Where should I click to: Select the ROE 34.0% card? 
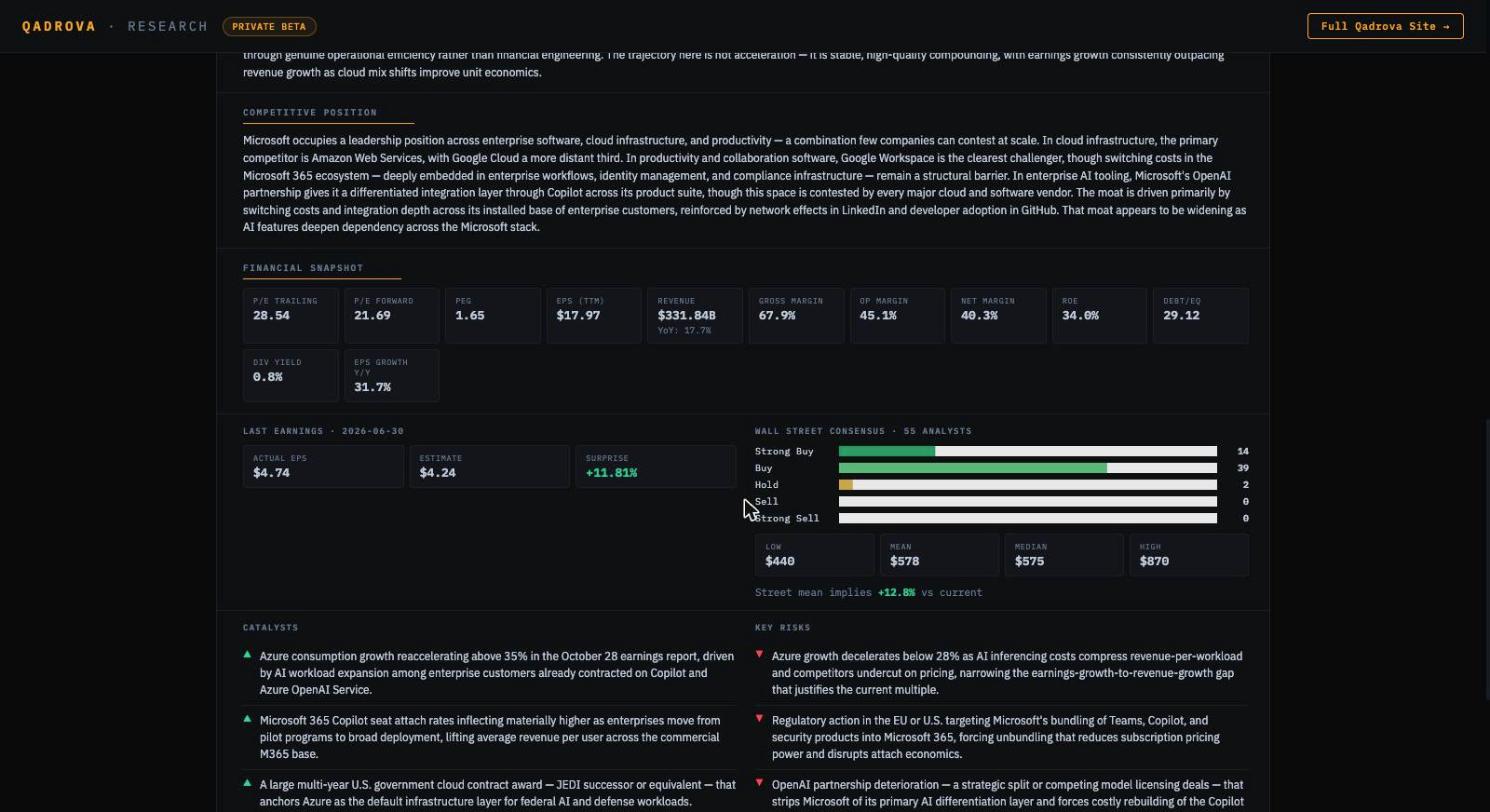[x=1099, y=316]
